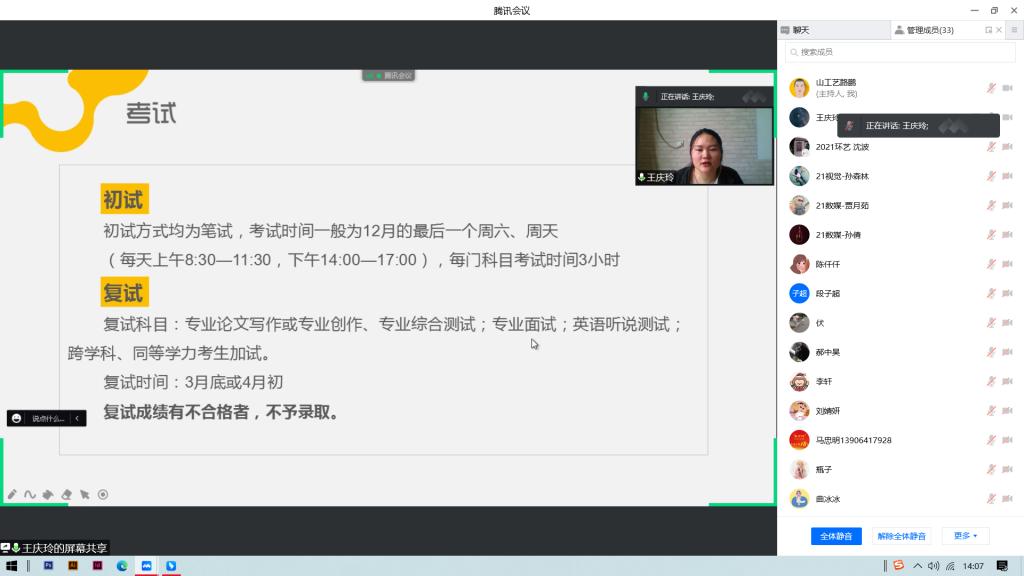
Task: Unmute microphone of 马思明13906417928
Action: point(991,440)
